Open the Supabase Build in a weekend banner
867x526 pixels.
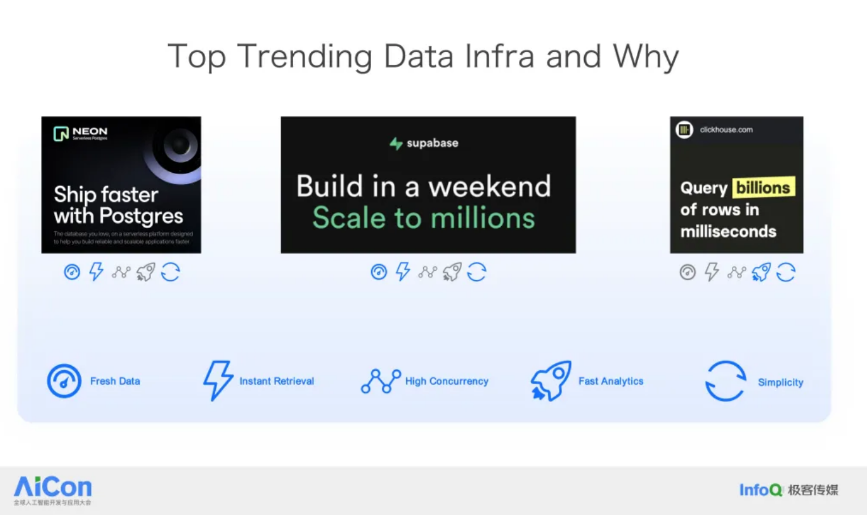pos(428,185)
